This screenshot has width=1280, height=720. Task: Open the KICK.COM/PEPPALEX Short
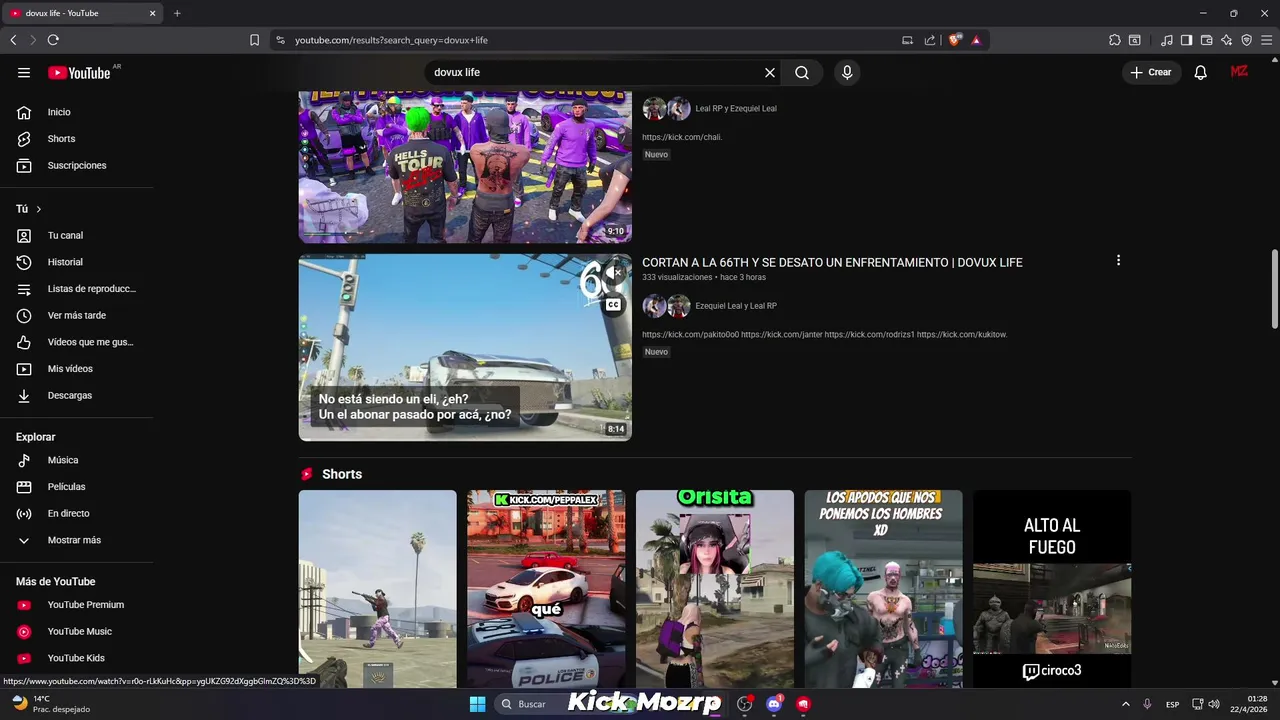[x=546, y=589]
